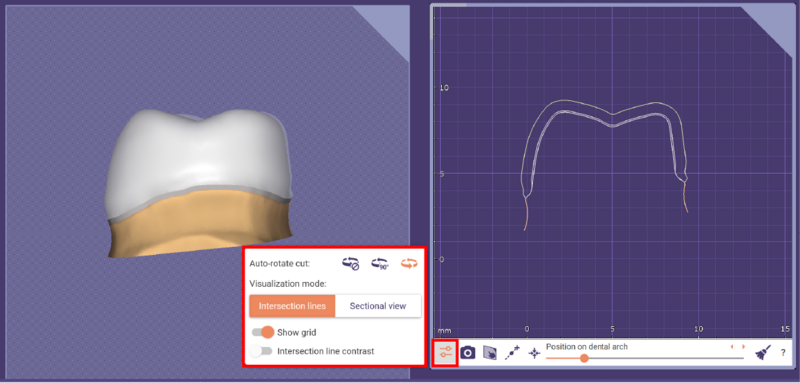Switch to Sectional view mode
Image resolution: width=800 pixels, height=383 pixels.
point(378,306)
